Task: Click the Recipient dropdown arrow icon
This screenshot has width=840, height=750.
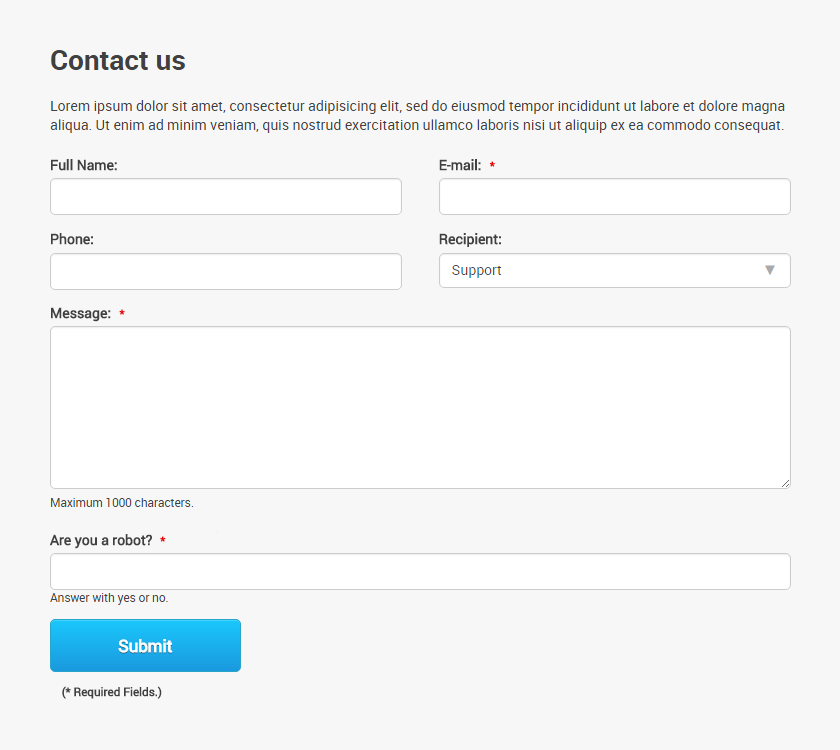Action: [x=770, y=270]
